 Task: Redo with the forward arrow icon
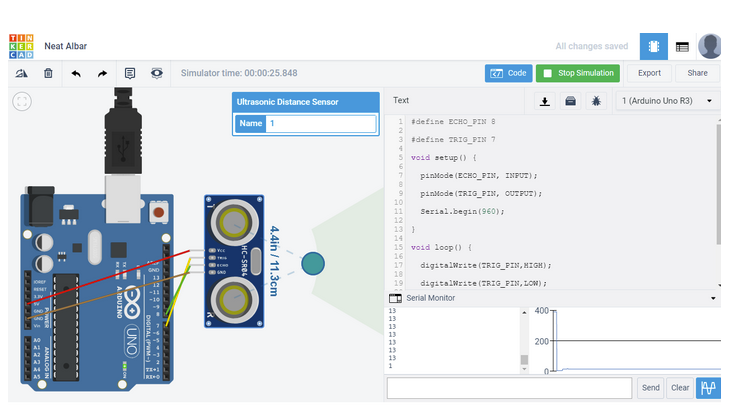pos(102,73)
